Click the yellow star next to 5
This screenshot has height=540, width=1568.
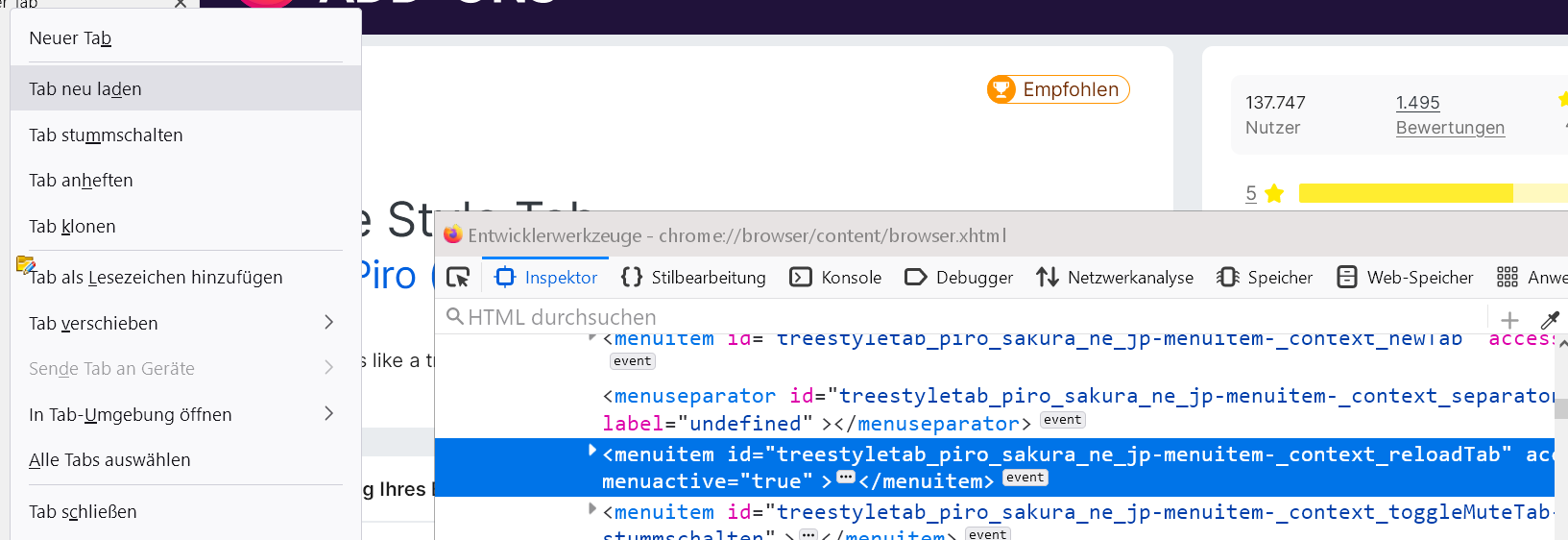(1274, 193)
